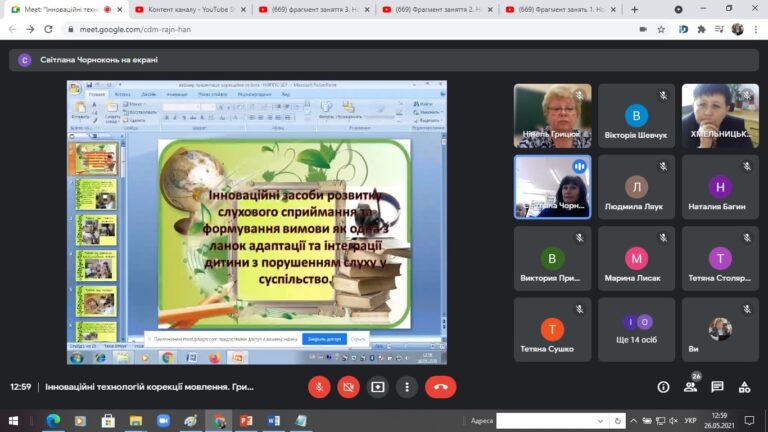Viewport: 768px width, 432px height.
Task: Select Людмила Ляук participant tile
Action: pos(636,187)
